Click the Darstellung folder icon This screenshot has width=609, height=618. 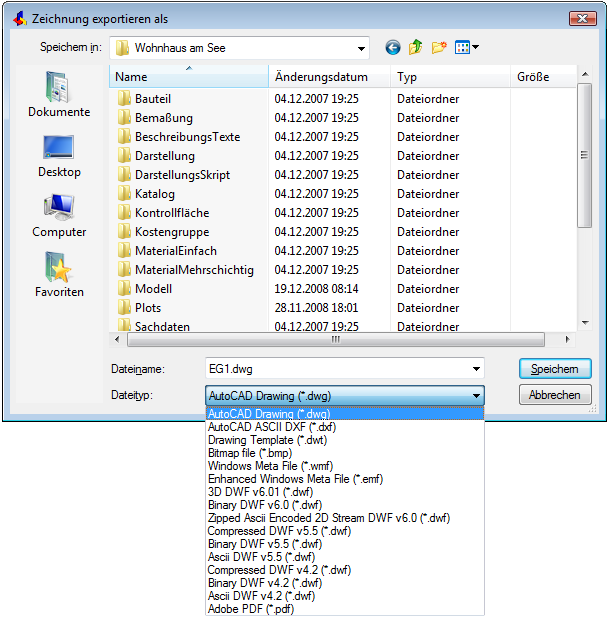[x=124, y=156]
